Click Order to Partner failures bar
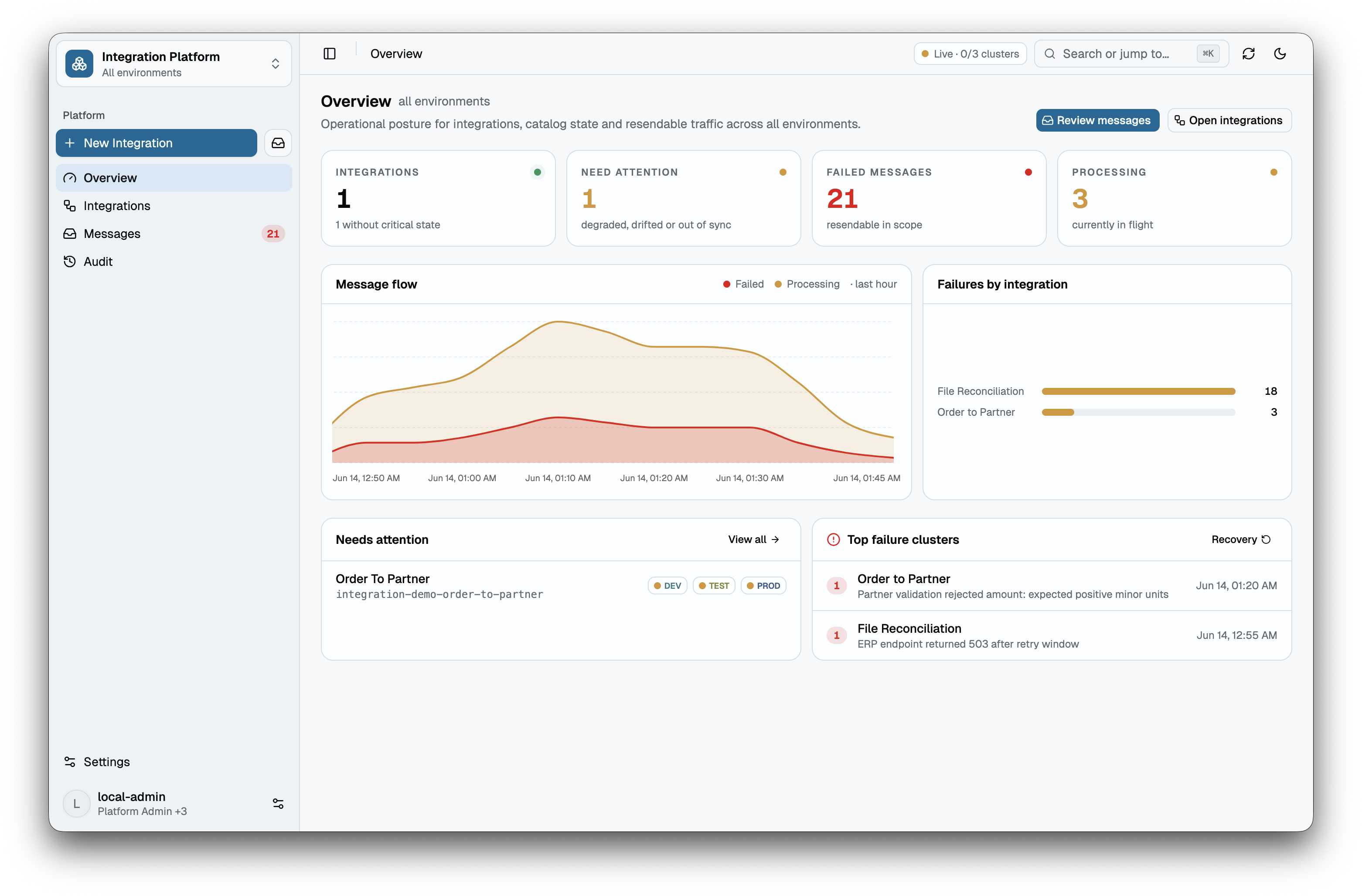Image resolution: width=1362 pixels, height=896 pixels. (1139, 412)
